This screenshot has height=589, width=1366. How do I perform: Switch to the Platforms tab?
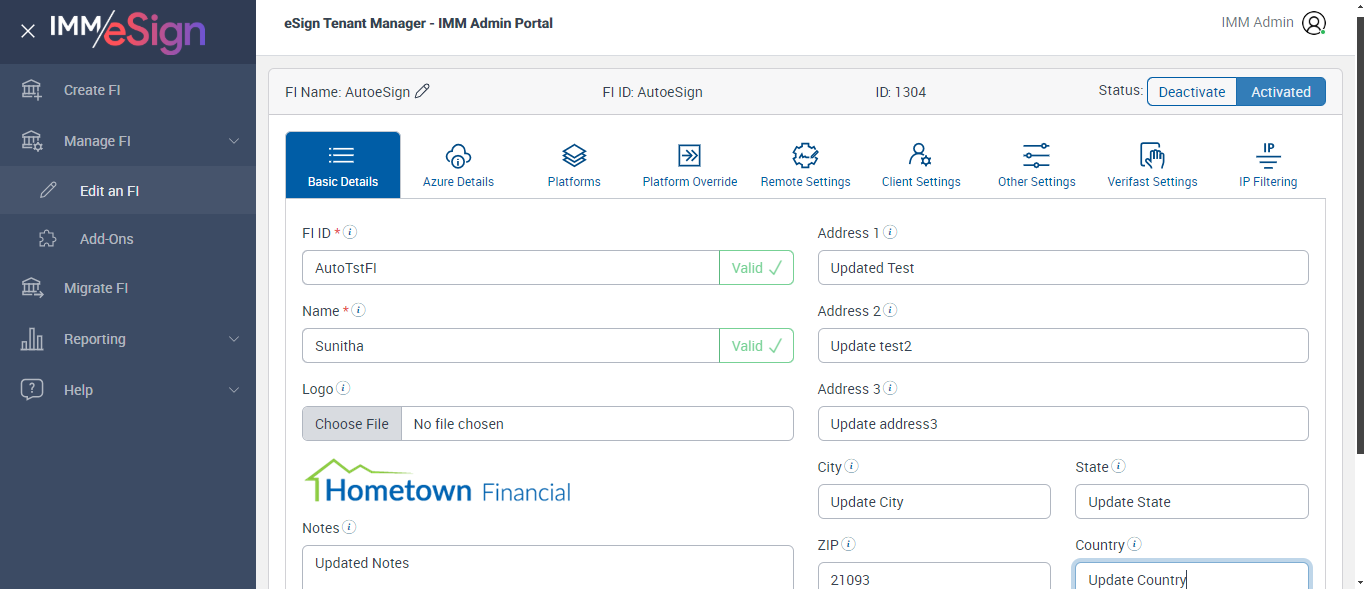(x=574, y=165)
